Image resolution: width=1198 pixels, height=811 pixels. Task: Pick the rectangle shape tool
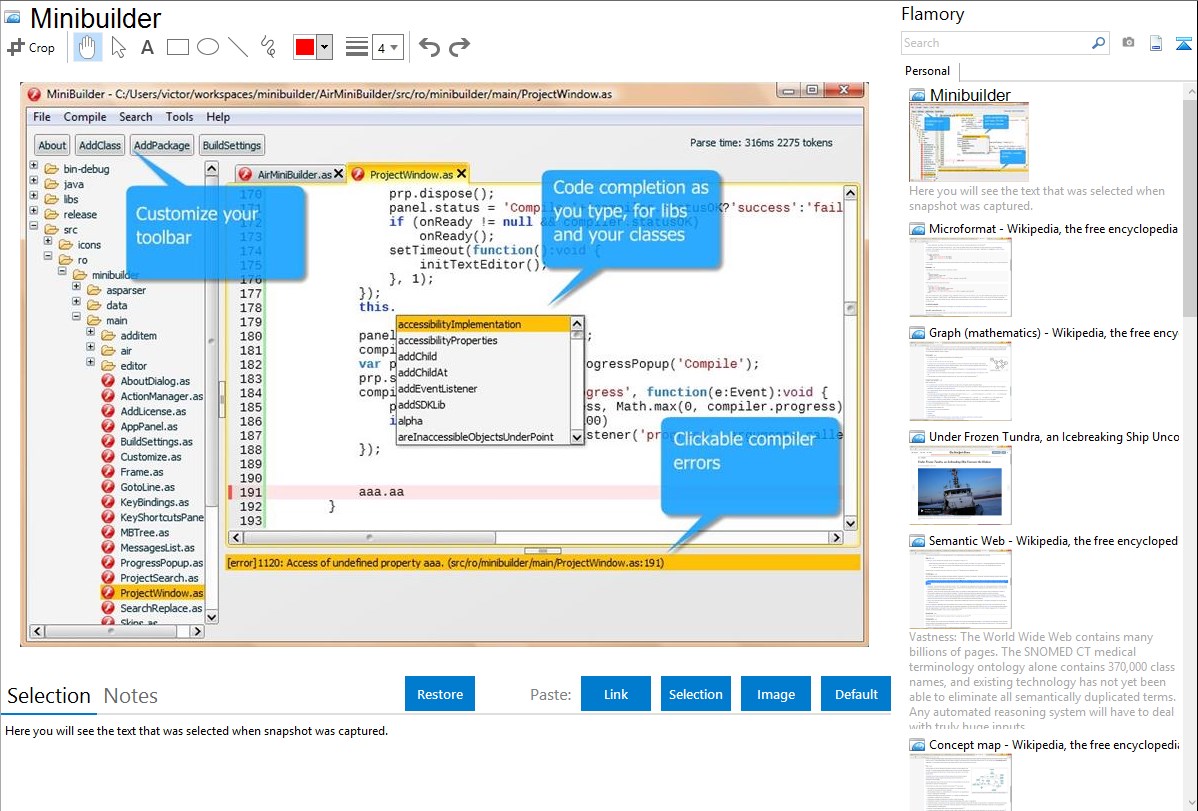[x=177, y=47]
